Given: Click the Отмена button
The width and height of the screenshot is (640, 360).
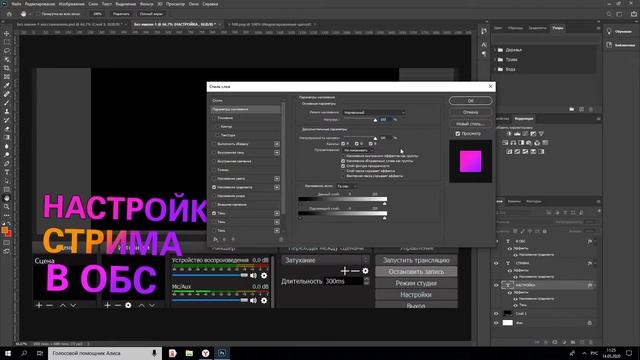Looking at the screenshot, I should click(x=471, y=112).
